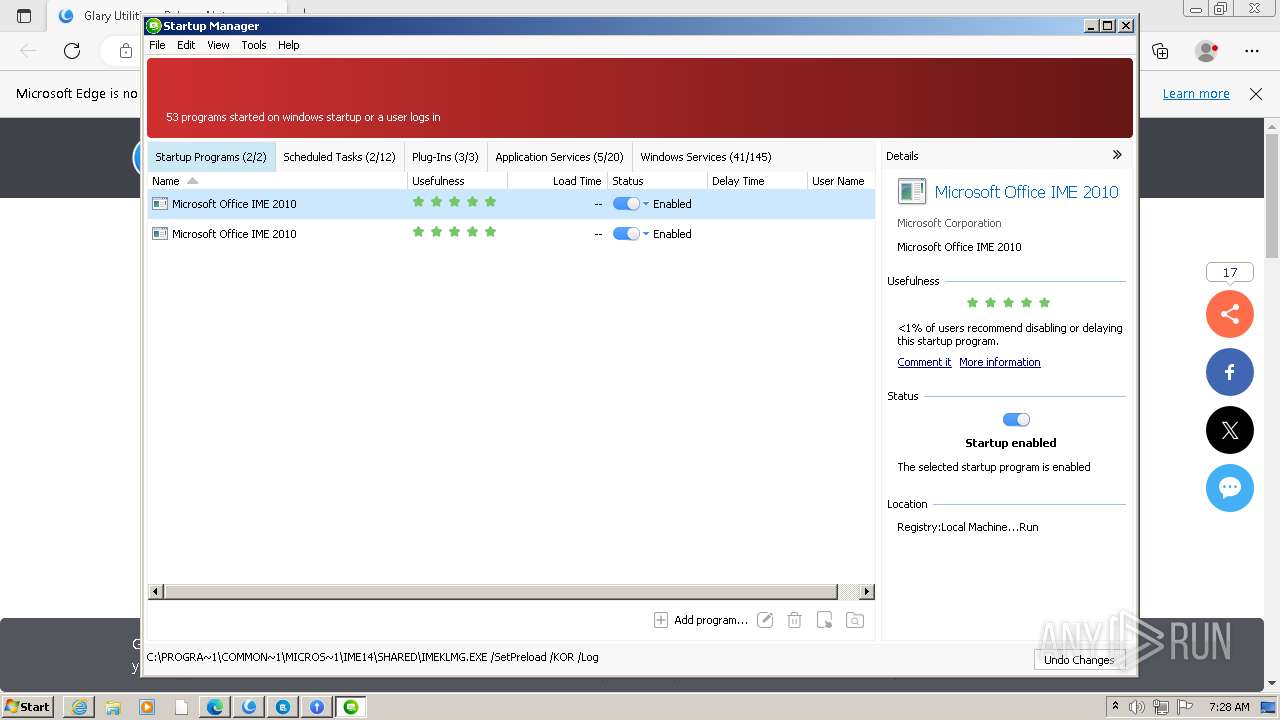The width and height of the screenshot is (1280, 720).
Task: Dismiss the Edge notification bar with X
Action: pos(1256,94)
